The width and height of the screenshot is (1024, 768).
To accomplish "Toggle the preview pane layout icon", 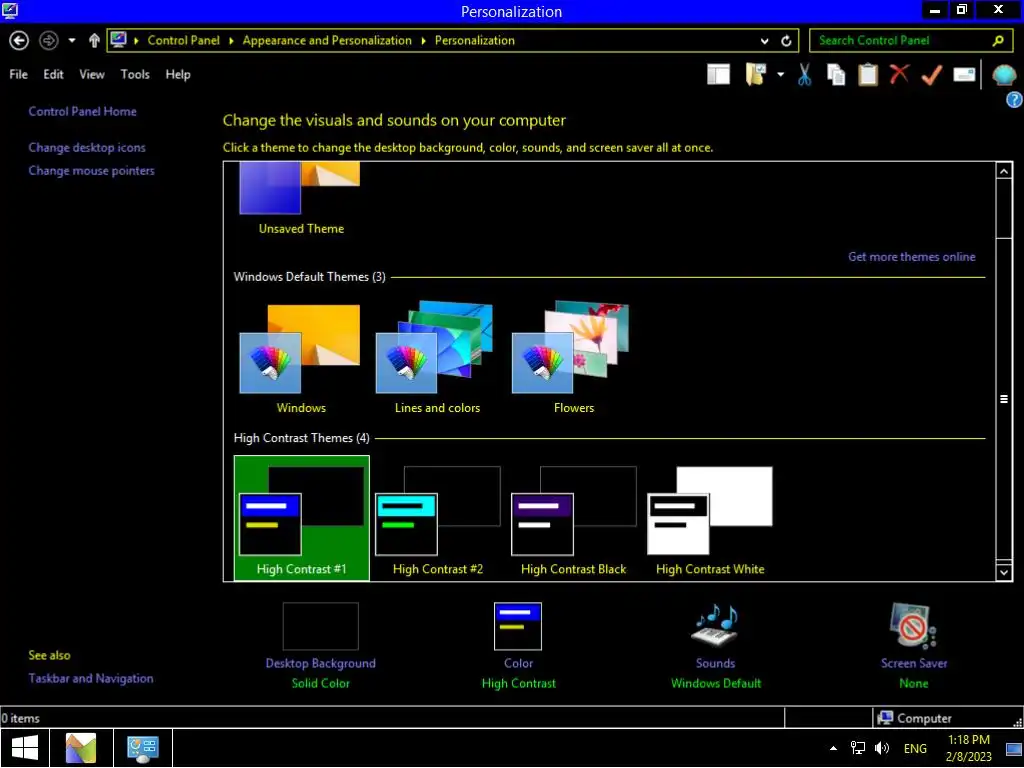I will (x=718, y=74).
